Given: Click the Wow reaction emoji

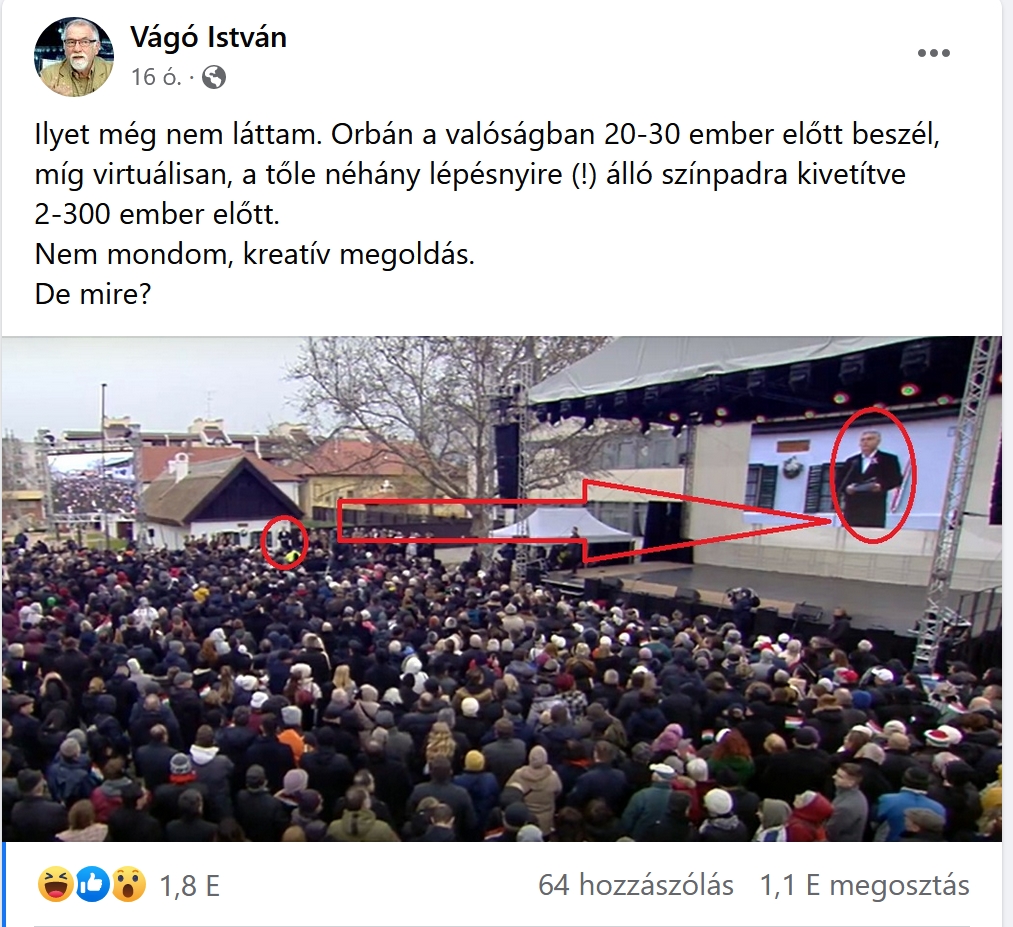Looking at the screenshot, I should coord(129,885).
